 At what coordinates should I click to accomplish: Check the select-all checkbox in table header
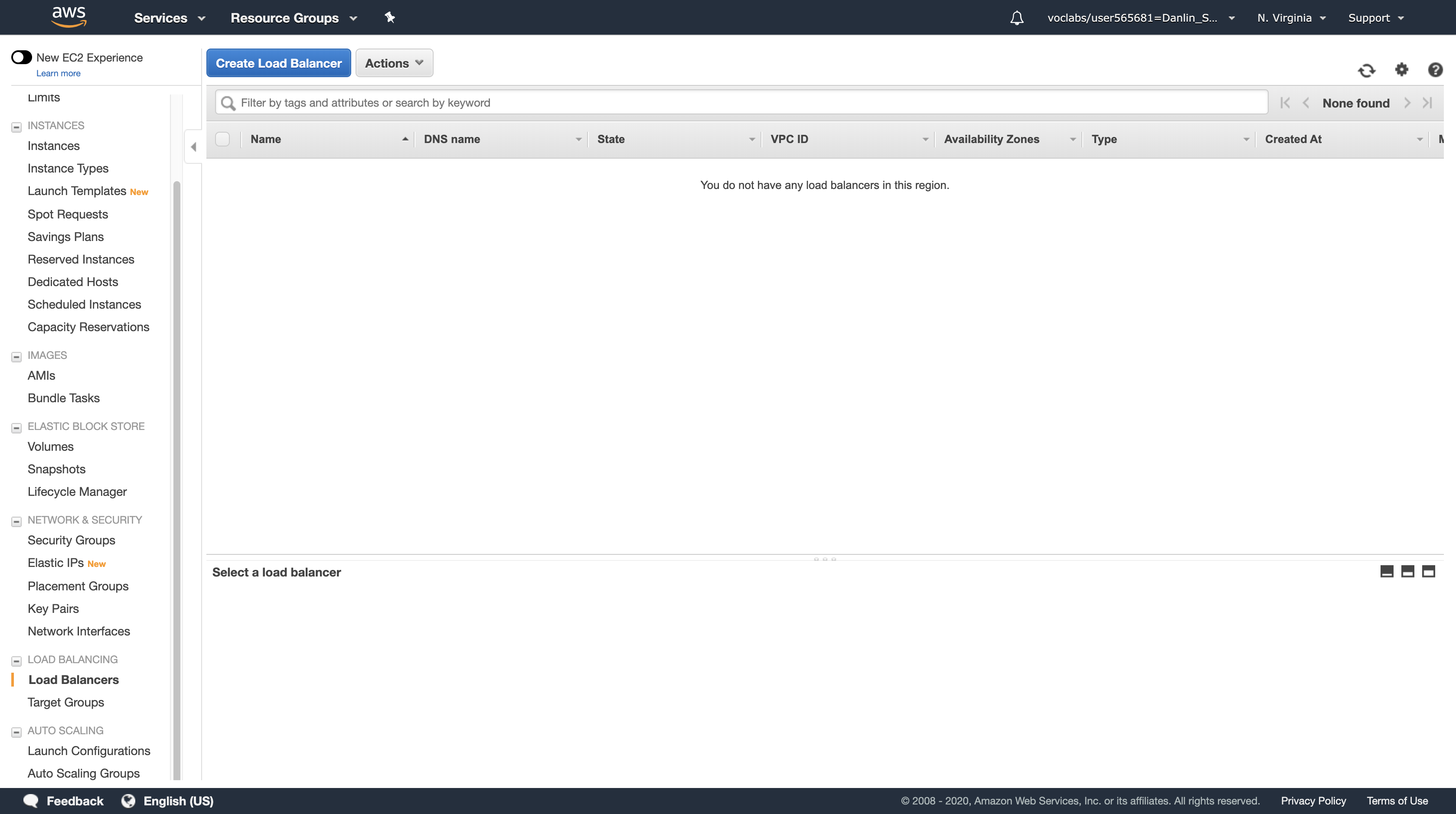(223, 139)
